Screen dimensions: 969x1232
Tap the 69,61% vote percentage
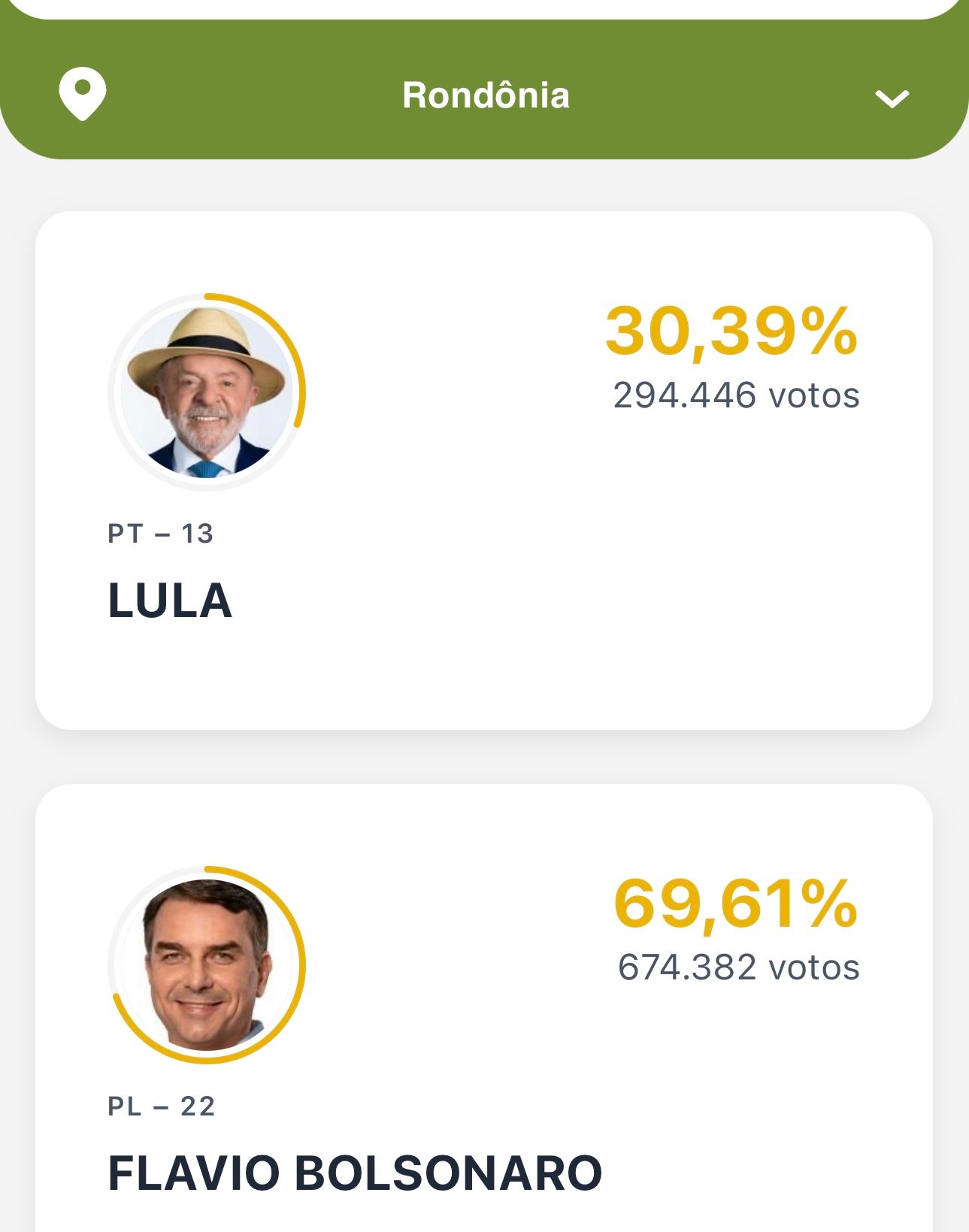(x=736, y=903)
